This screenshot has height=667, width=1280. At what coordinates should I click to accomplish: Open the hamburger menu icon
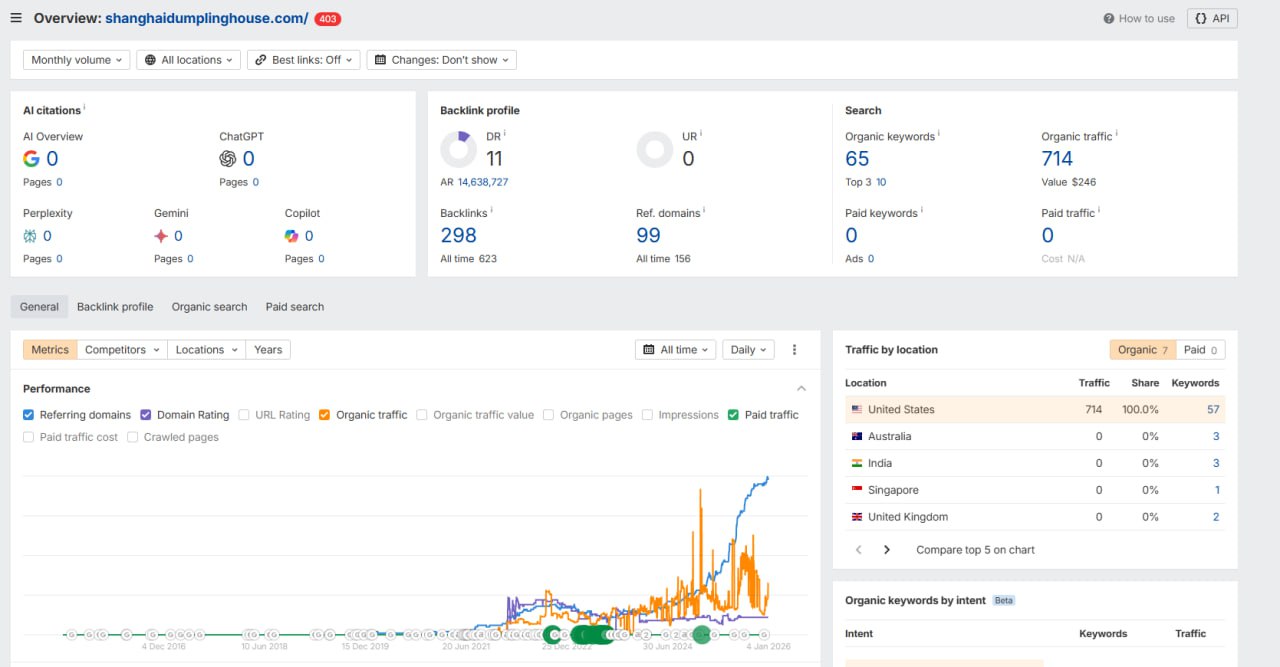pyautogui.click(x=16, y=18)
